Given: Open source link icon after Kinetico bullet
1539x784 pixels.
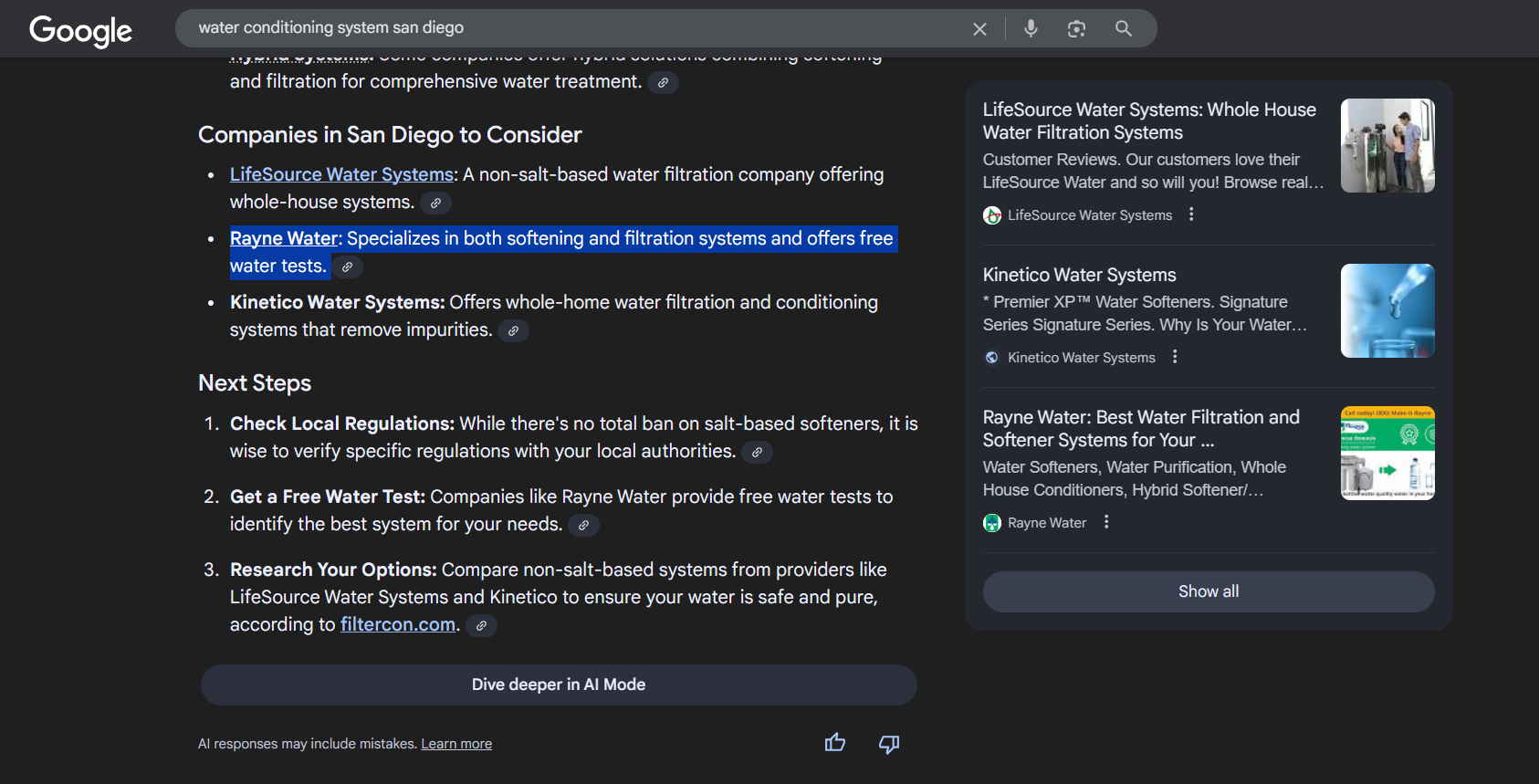Looking at the screenshot, I should (513, 331).
